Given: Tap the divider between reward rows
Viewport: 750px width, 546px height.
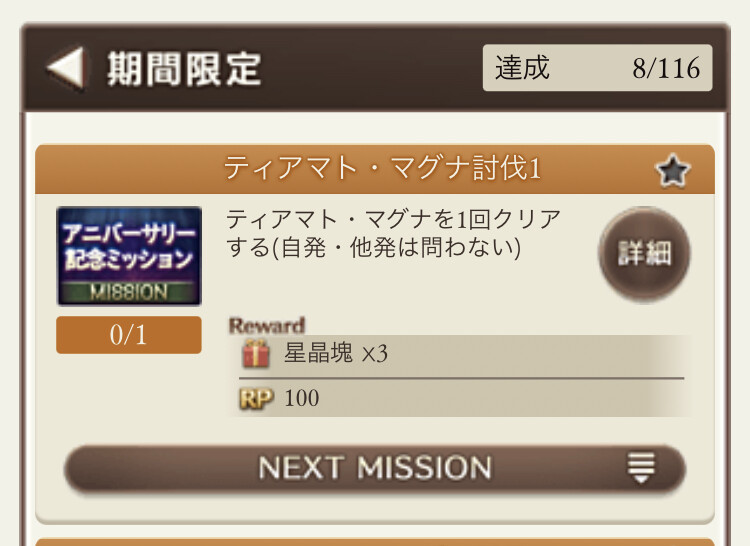Looking at the screenshot, I should pyautogui.click(x=462, y=378).
